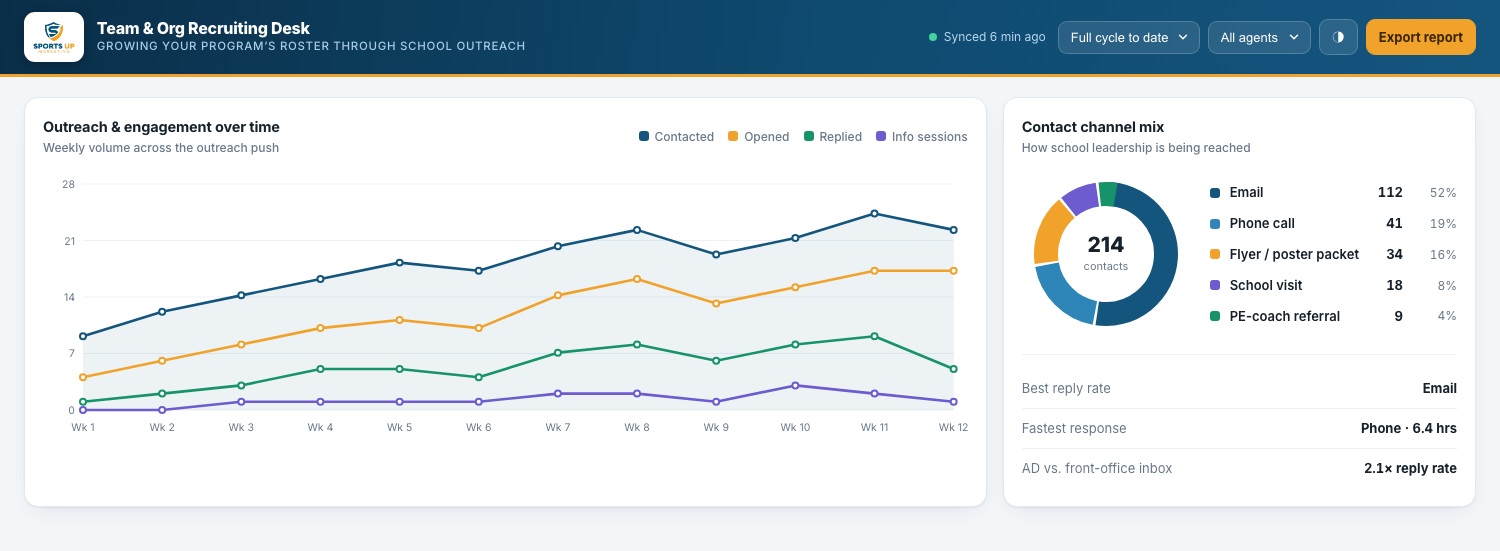Open the Full cycle to date dropdown
The width and height of the screenshot is (1500, 551).
[1128, 37]
